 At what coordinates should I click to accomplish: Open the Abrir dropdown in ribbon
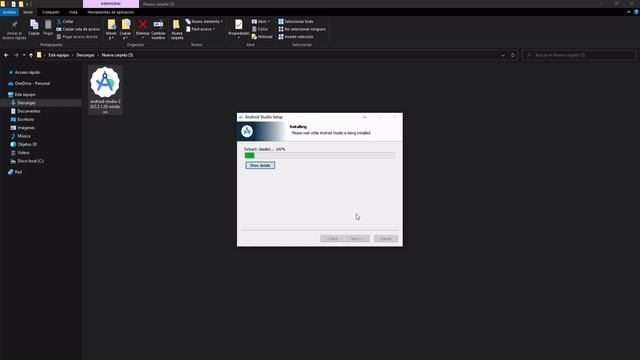[261, 21]
